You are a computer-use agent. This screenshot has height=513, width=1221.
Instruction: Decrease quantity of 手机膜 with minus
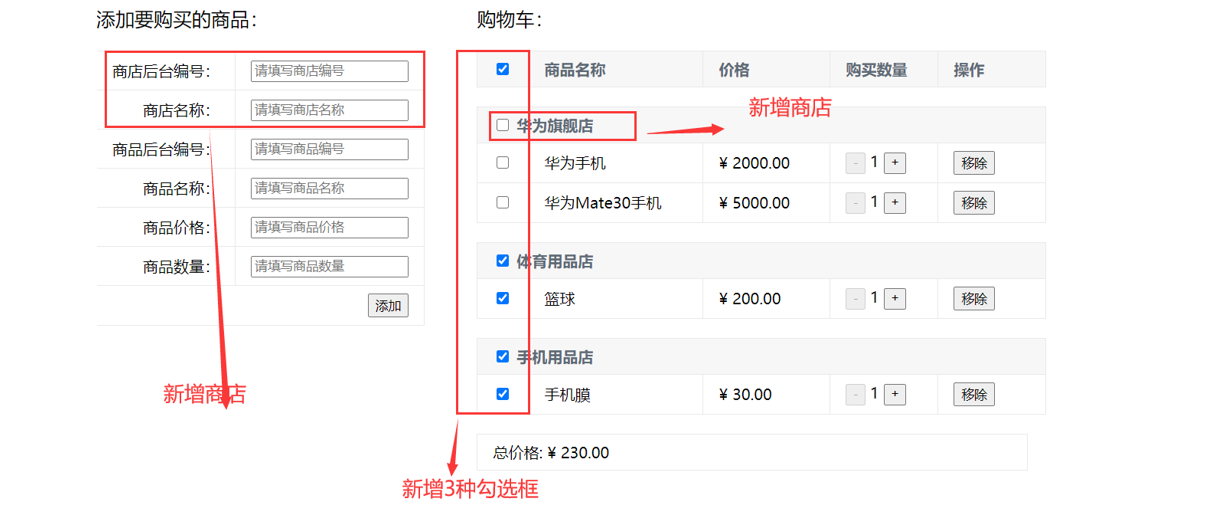pos(856,395)
